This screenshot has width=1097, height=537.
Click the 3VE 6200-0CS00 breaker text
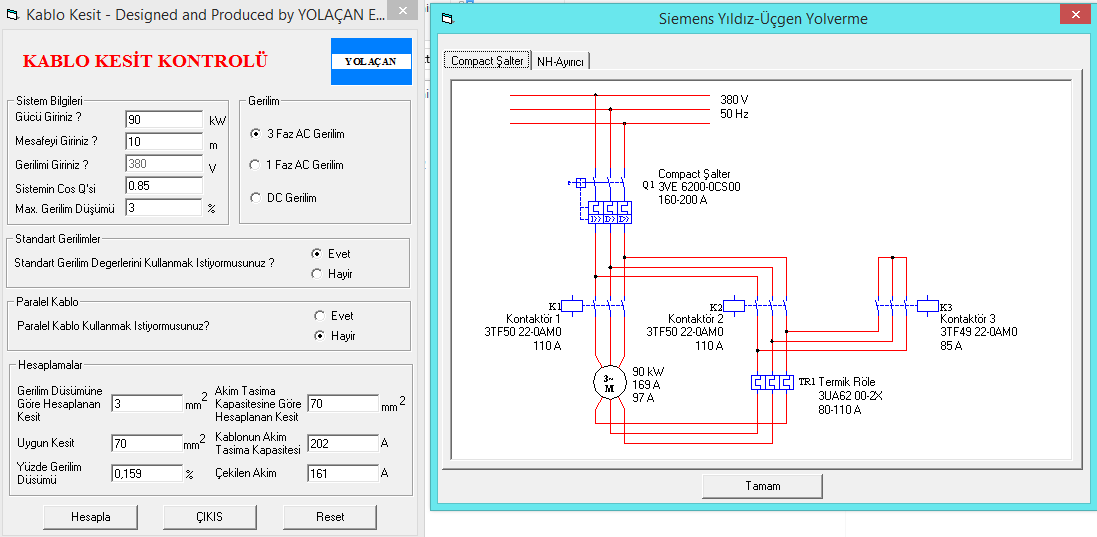click(x=699, y=187)
